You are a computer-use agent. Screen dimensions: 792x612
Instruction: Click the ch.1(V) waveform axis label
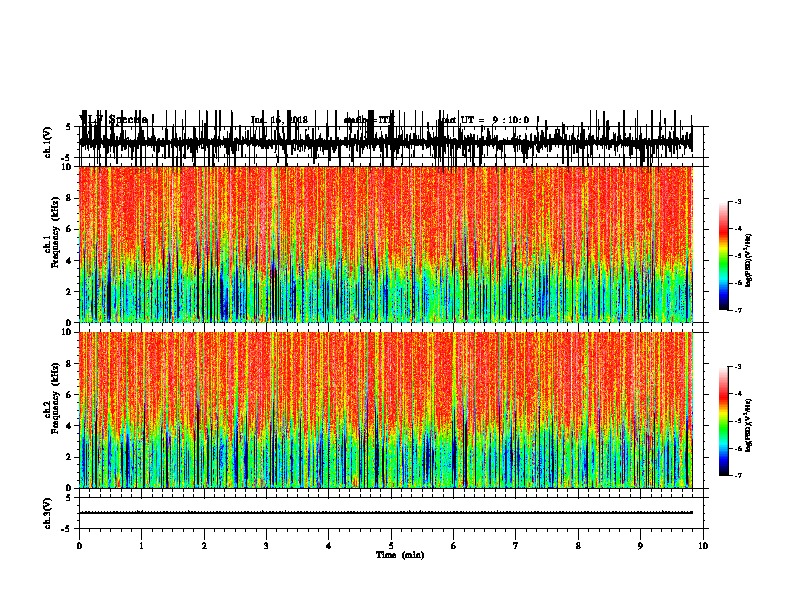pos(48,142)
